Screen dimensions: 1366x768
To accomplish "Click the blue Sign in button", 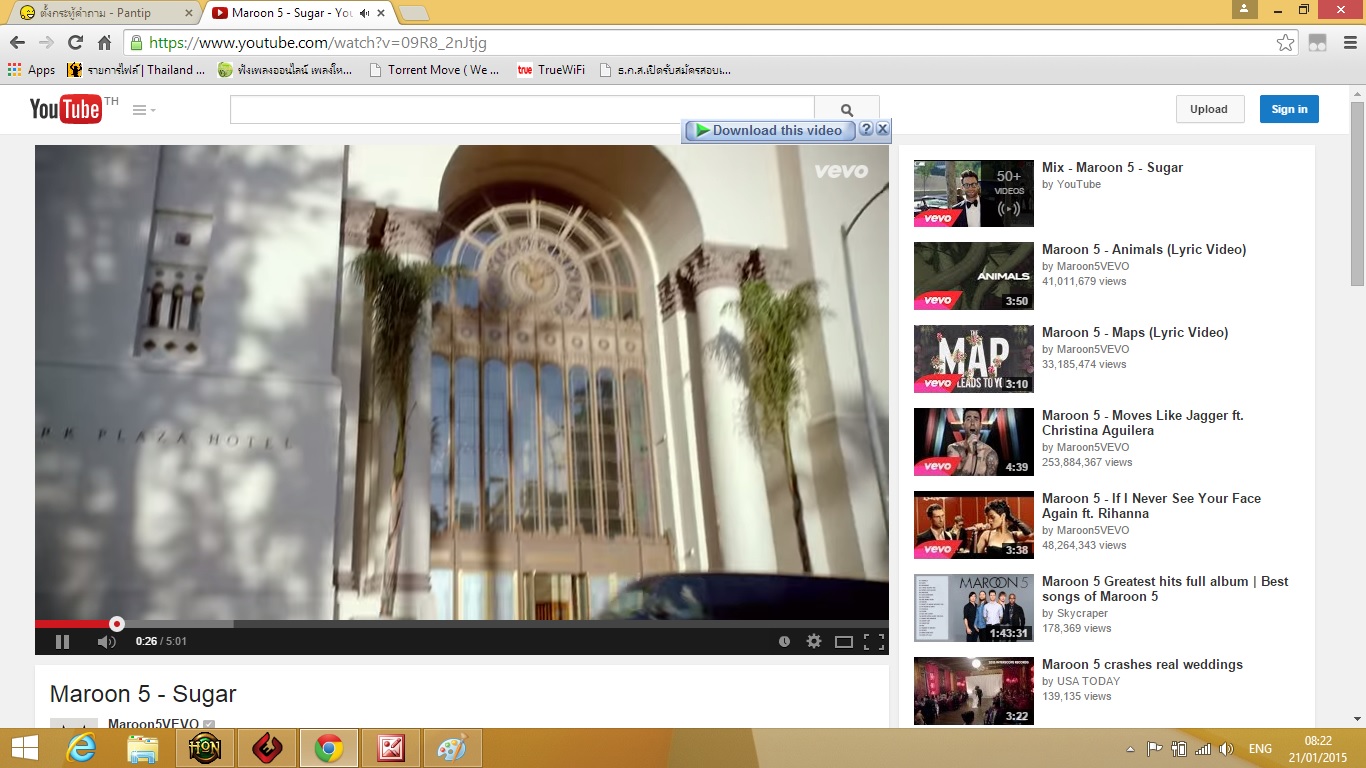I will click(1289, 110).
